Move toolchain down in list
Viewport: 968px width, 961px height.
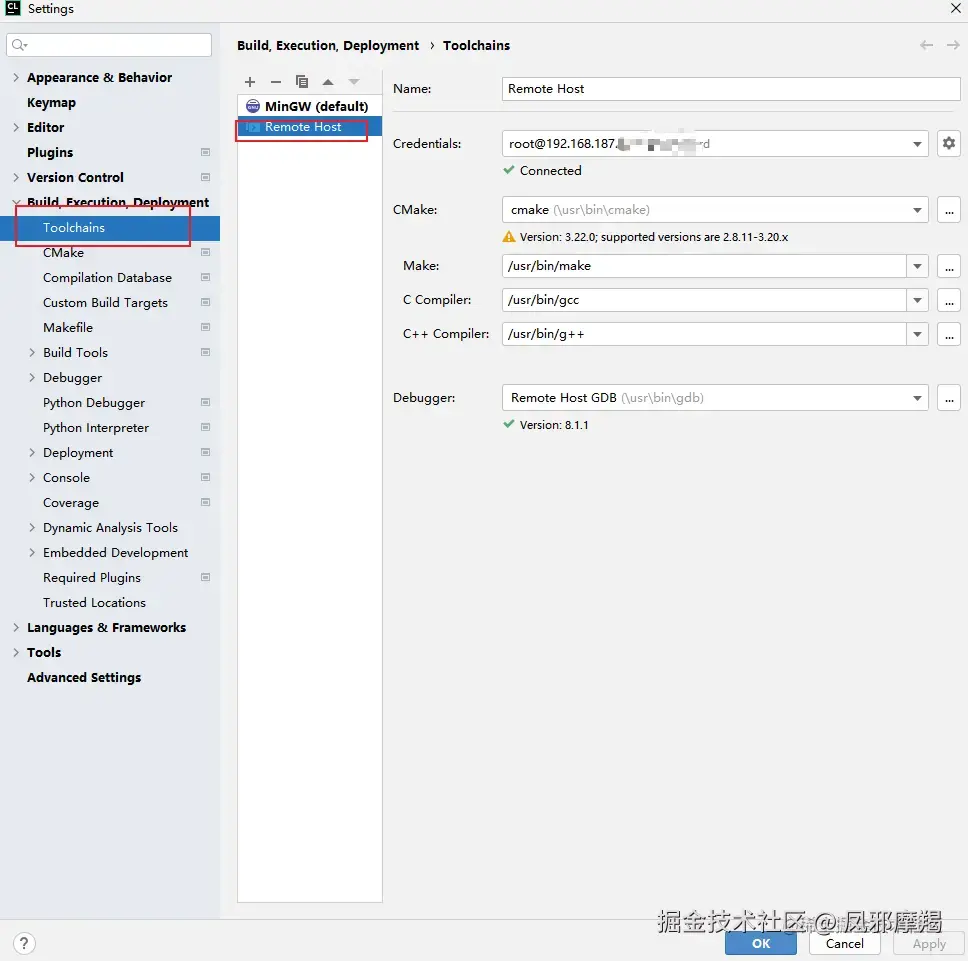354,82
